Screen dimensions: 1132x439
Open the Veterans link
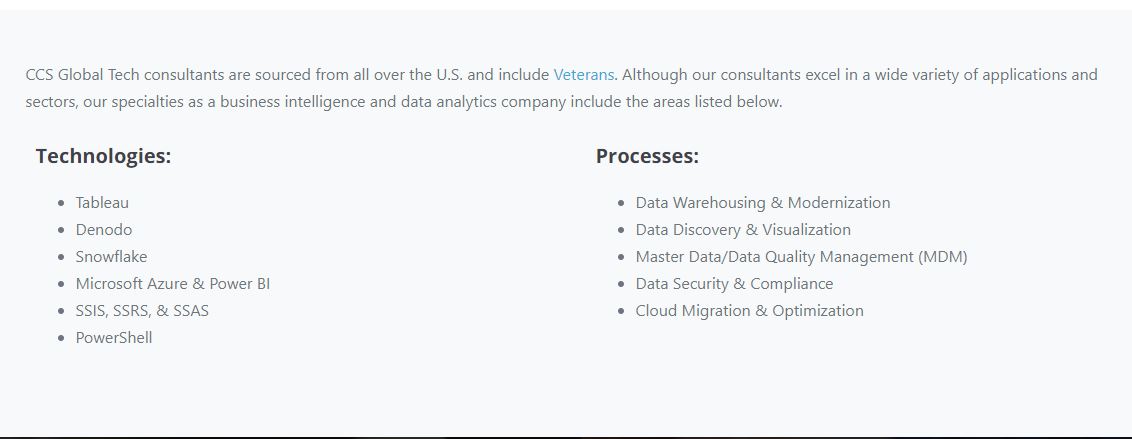tap(584, 74)
